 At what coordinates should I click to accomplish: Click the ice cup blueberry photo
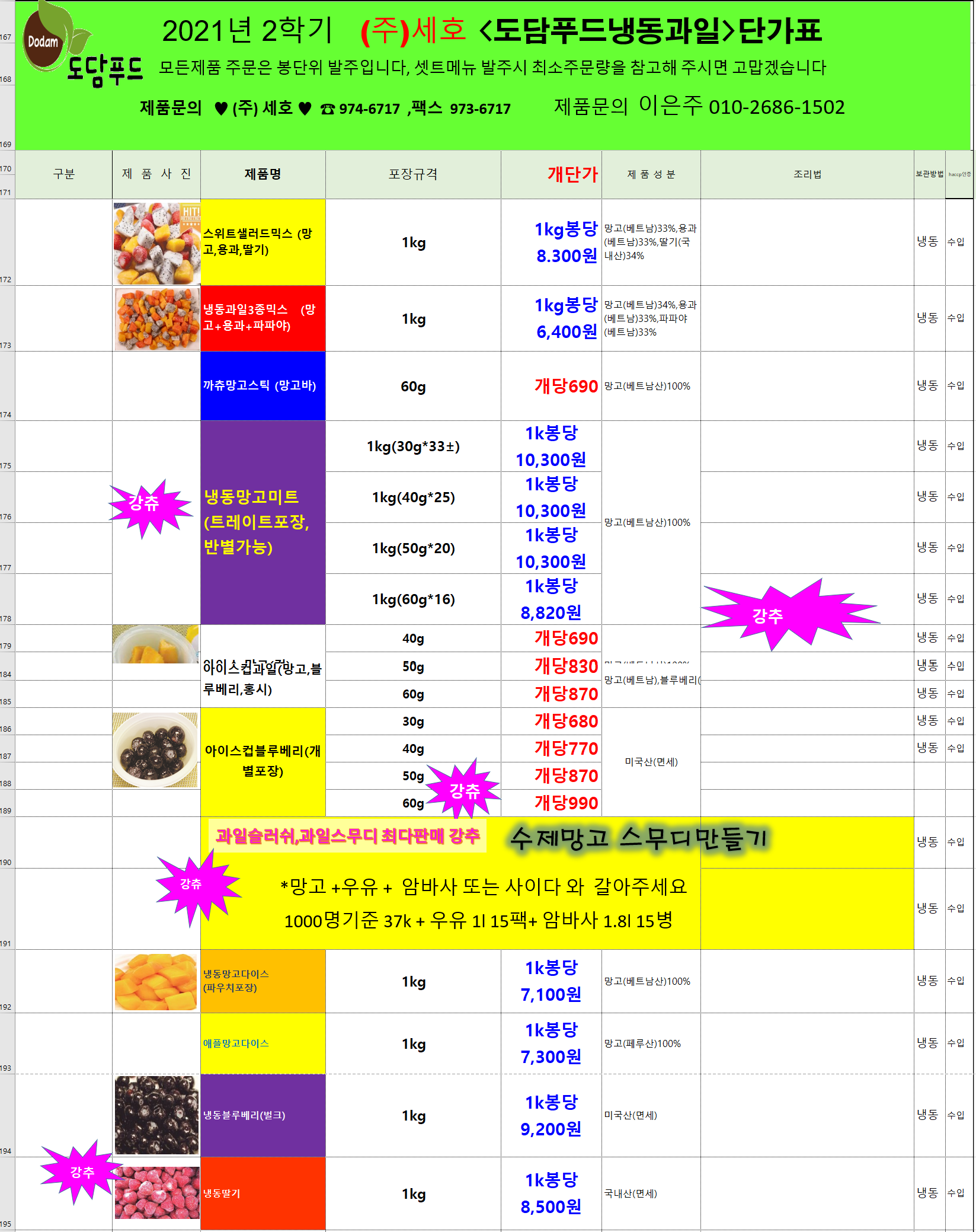coord(155,749)
